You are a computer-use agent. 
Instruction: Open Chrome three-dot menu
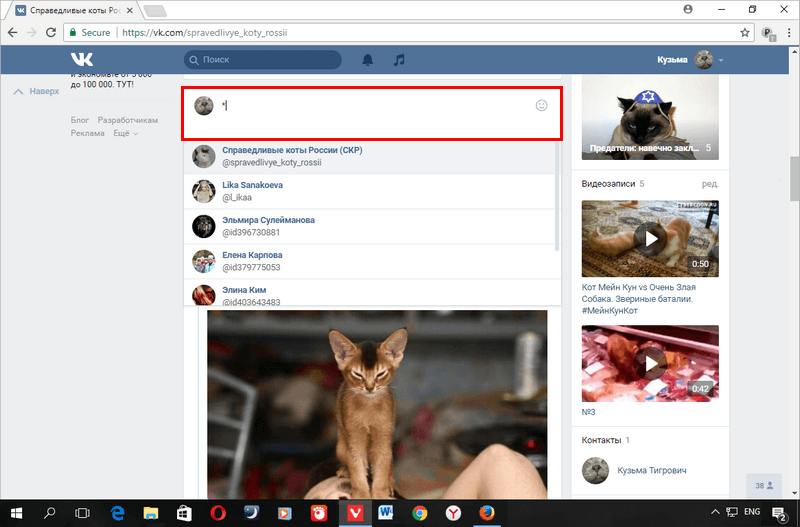pos(789,33)
